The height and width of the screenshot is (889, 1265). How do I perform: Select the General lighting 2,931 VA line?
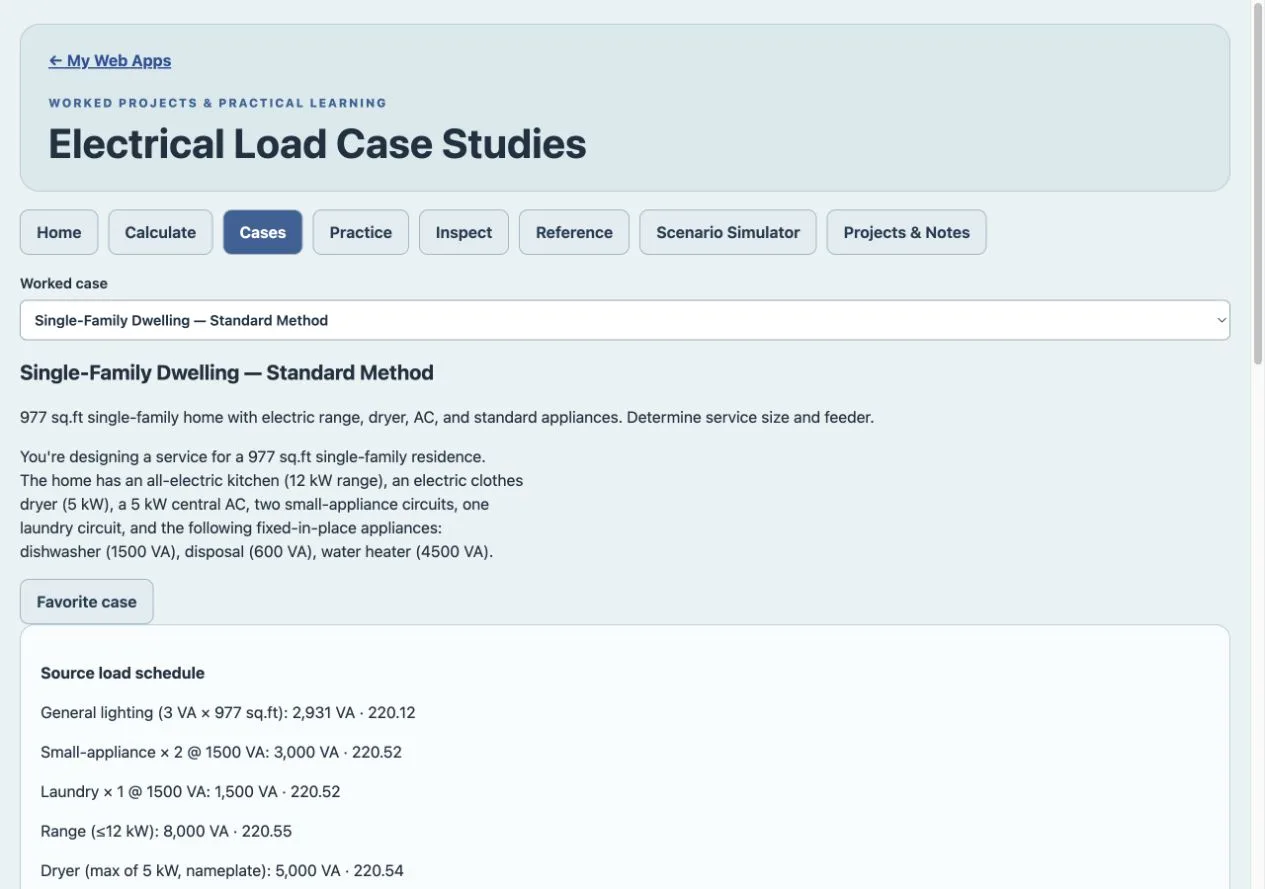(228, 713)
